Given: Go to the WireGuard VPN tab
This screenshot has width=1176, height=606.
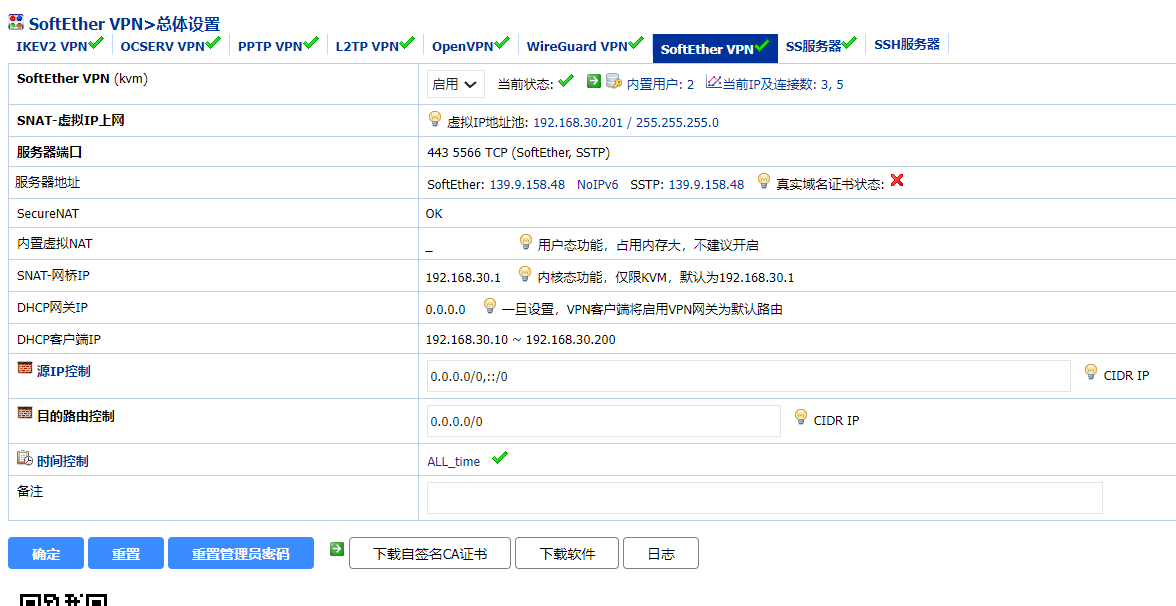Looking at the screenshot, I should 585,45.
